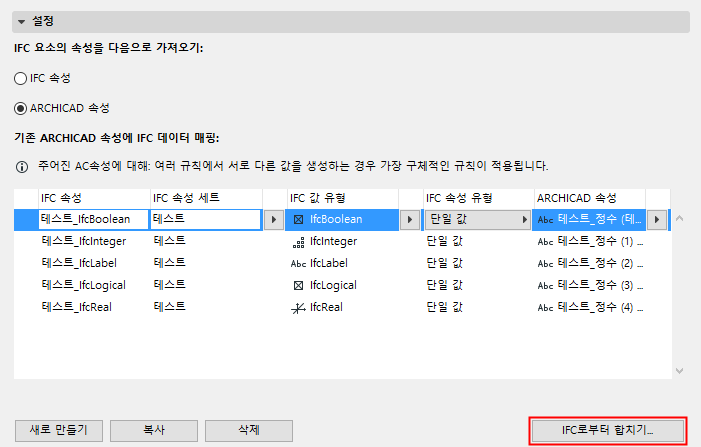701x447 pixels.
Task: Open the arrow menu after IfcBoolean value type
Action: tap(410, 219)
